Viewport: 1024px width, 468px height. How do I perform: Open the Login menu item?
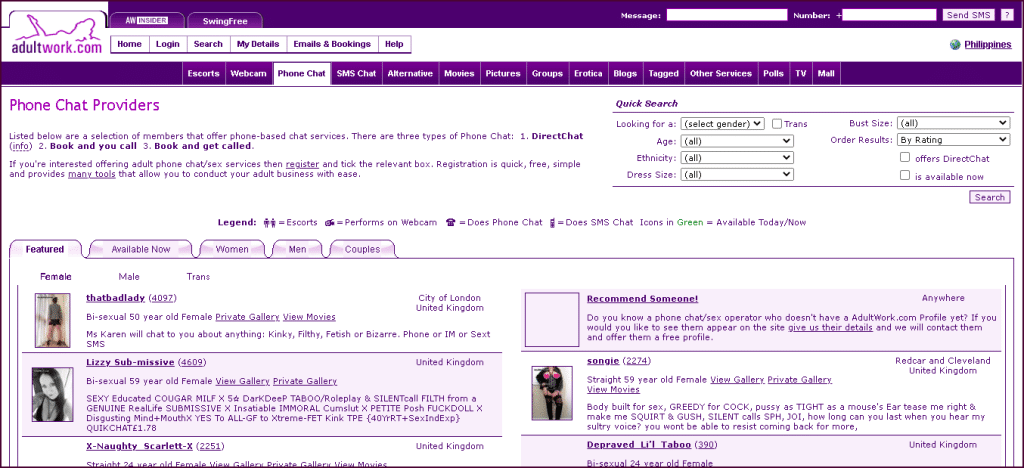[x=168, y=44]
